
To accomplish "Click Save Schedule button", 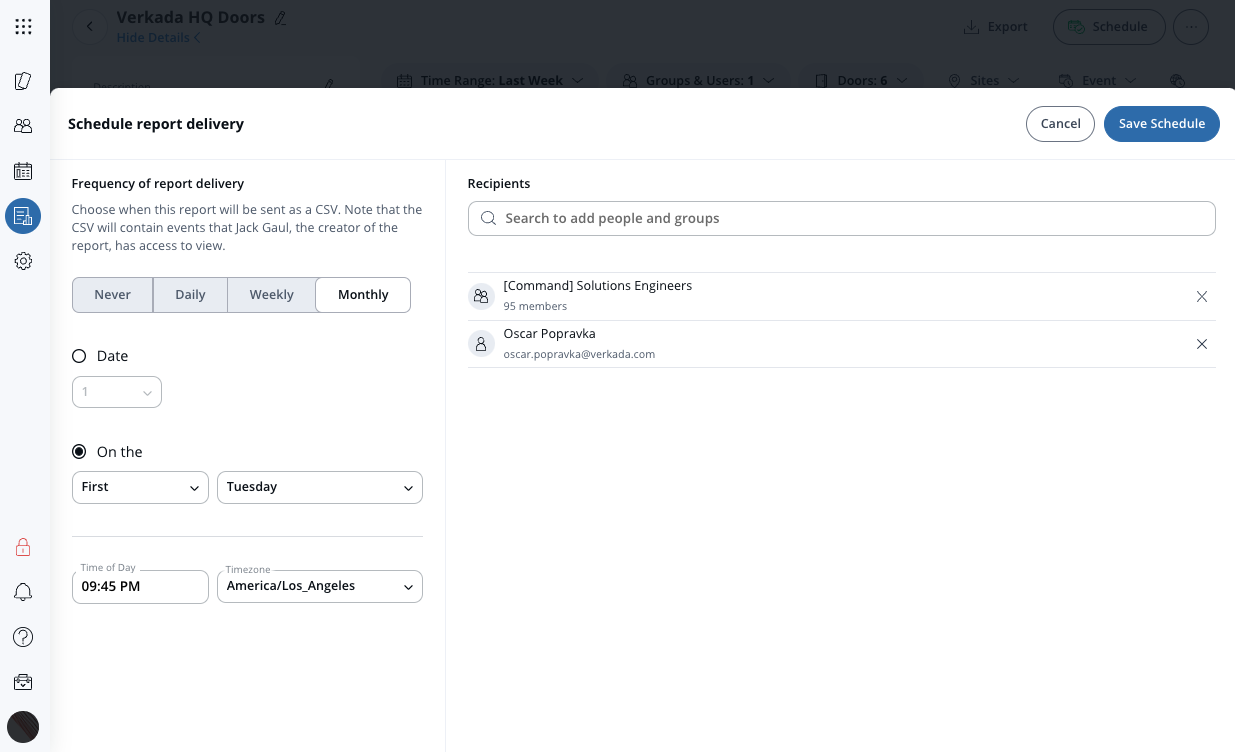I will (x=1161, y=124).
